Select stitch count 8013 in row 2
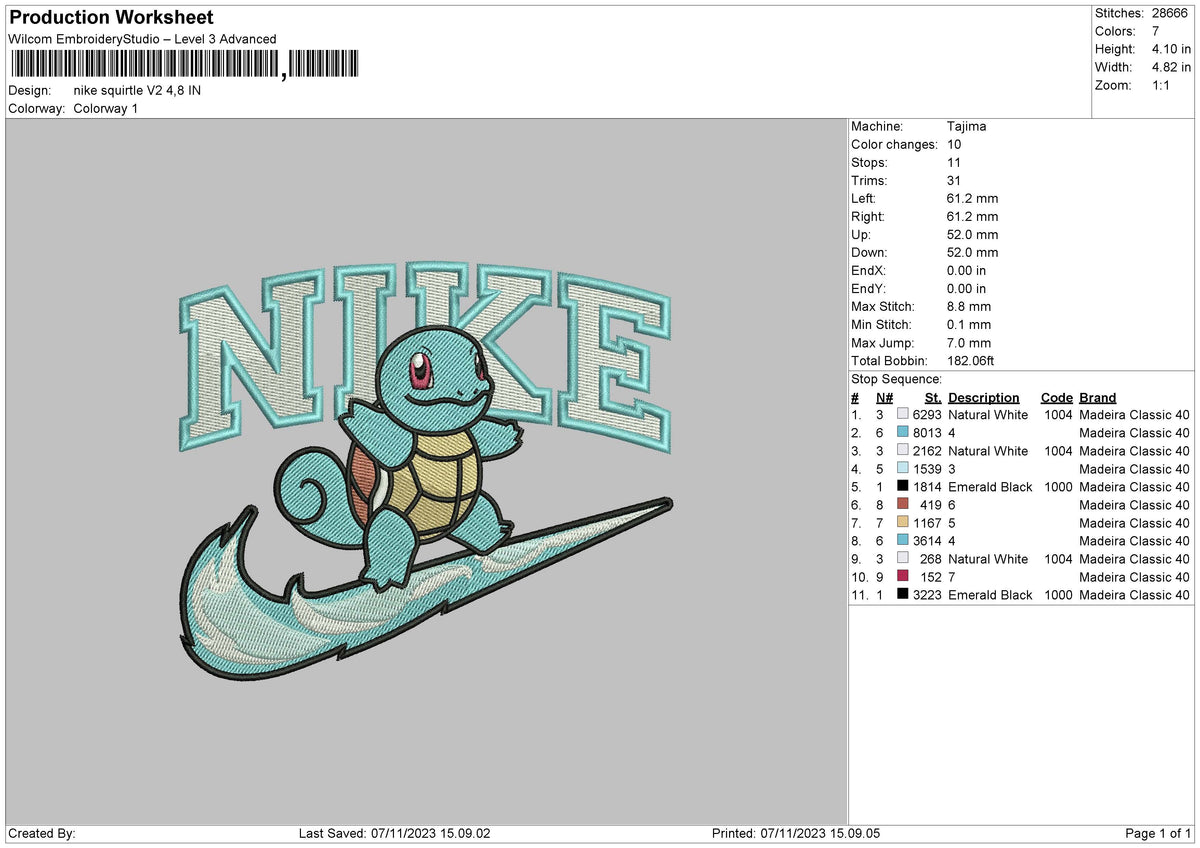 (x=927, y=432)
